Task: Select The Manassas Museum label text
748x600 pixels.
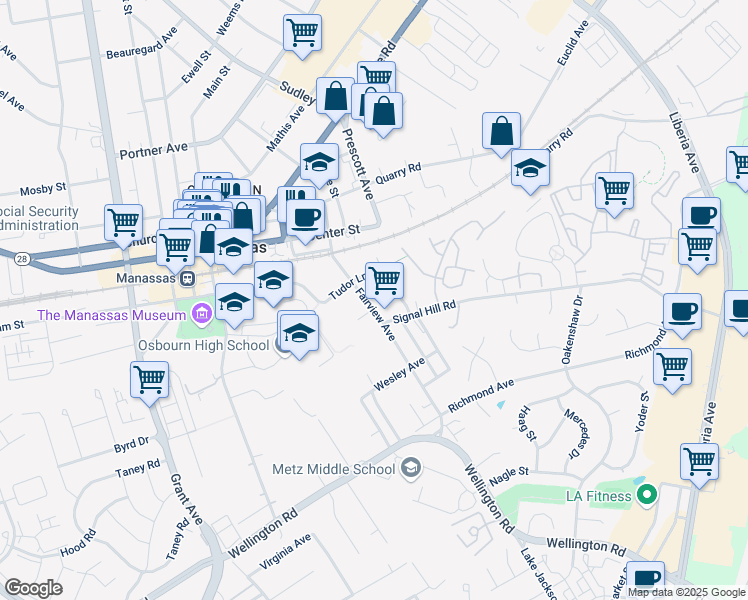Action: (112, 315)
